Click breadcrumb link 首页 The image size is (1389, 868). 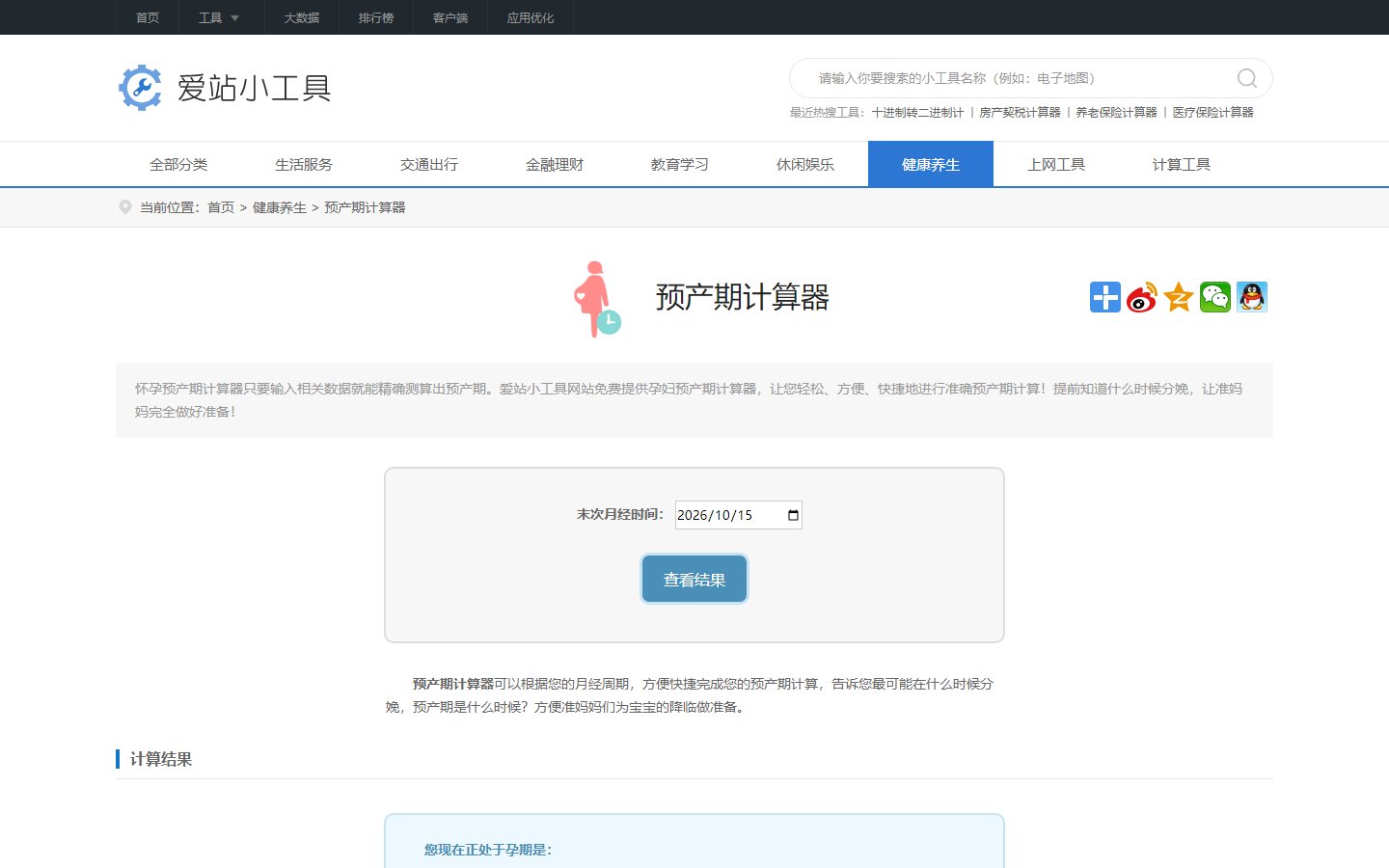coord(221,207)
